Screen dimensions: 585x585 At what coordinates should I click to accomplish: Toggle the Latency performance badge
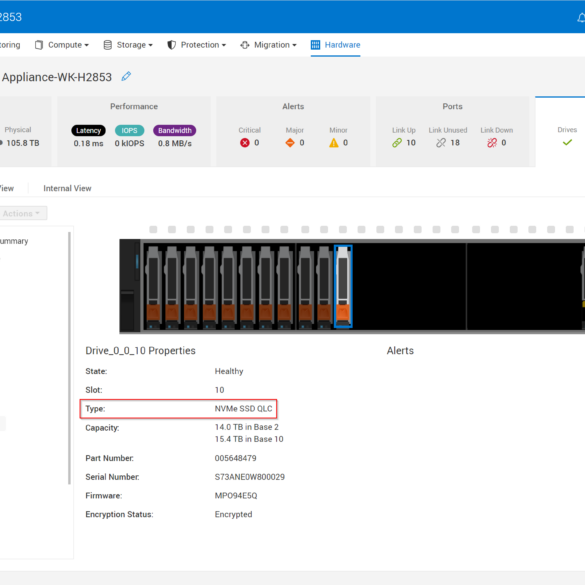pyautogui.click(x=88, y=130)
